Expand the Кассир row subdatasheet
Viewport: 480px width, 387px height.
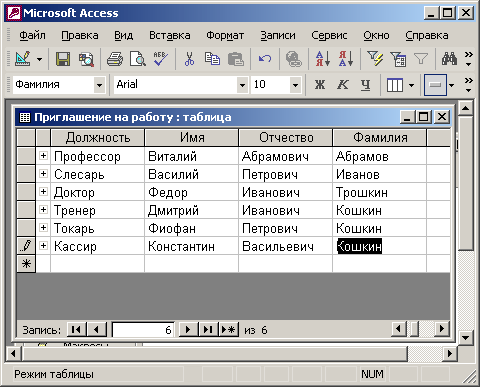[43, 245]
